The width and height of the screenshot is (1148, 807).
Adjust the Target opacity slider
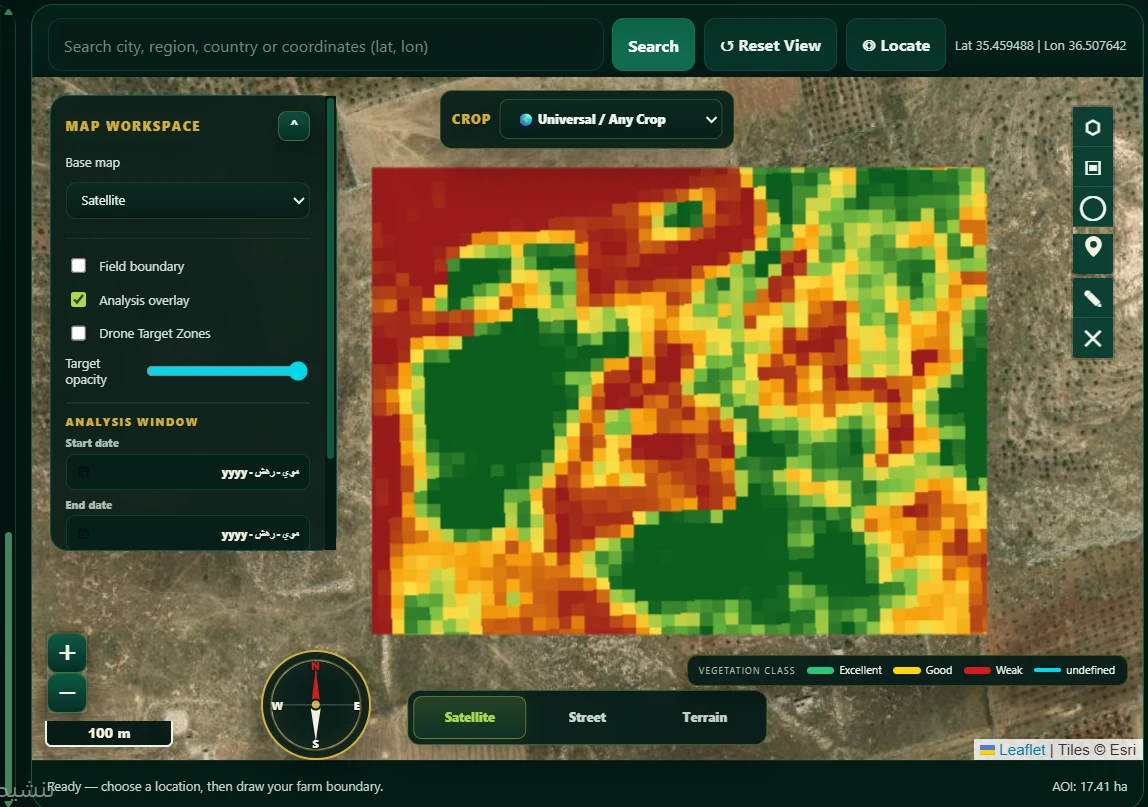226,371
